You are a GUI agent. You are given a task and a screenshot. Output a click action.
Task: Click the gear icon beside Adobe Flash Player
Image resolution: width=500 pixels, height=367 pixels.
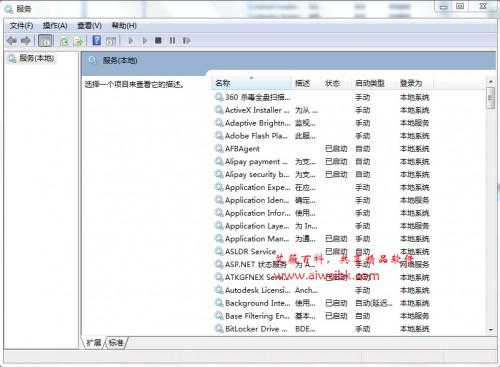(219, 135)
